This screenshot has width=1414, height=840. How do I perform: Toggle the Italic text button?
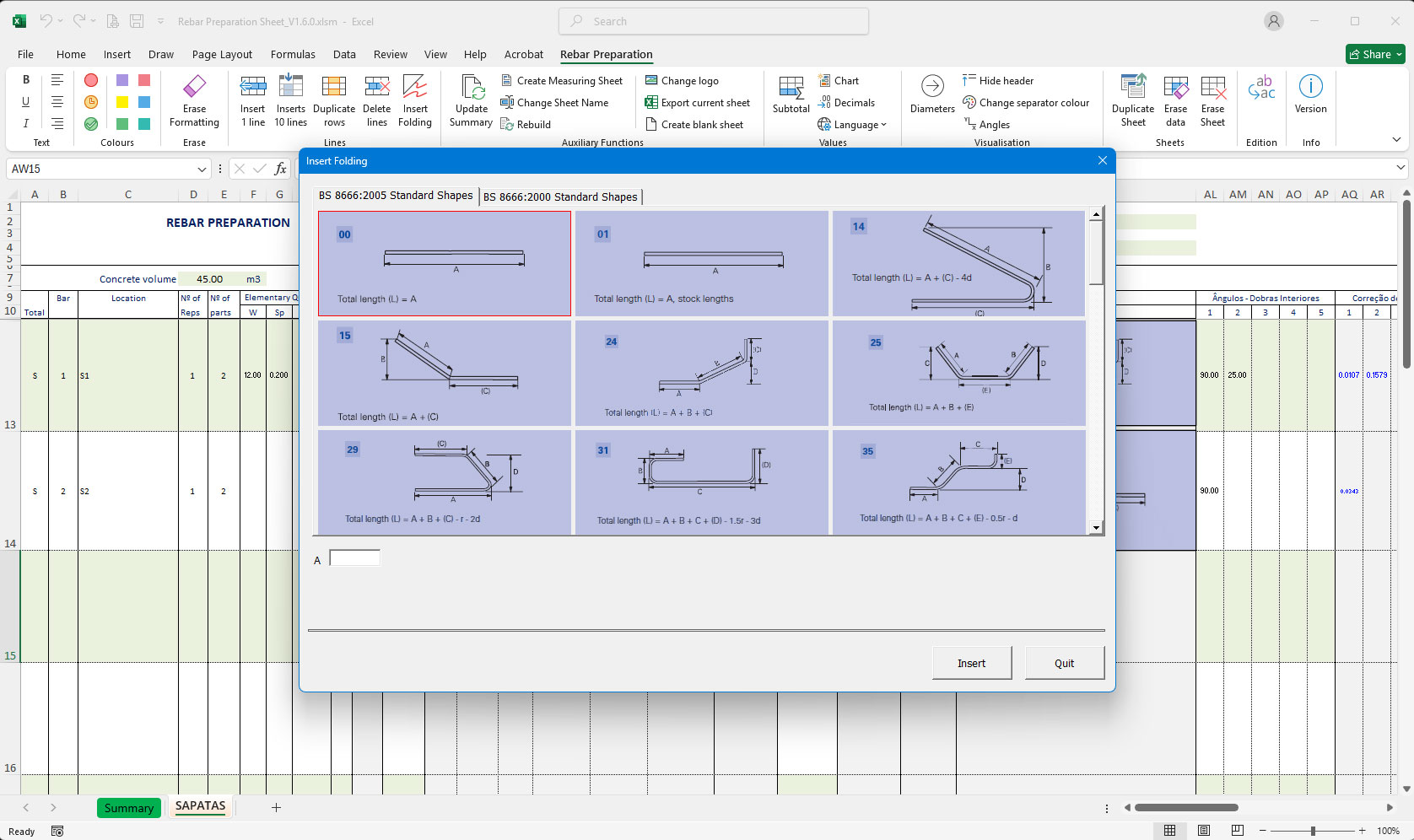26,124
